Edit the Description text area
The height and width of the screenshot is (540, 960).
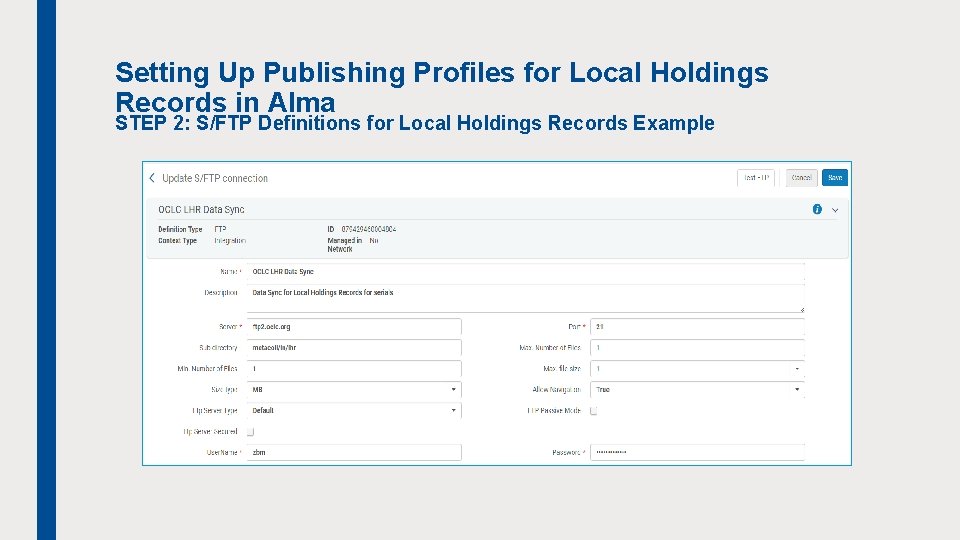coord(525,298)
